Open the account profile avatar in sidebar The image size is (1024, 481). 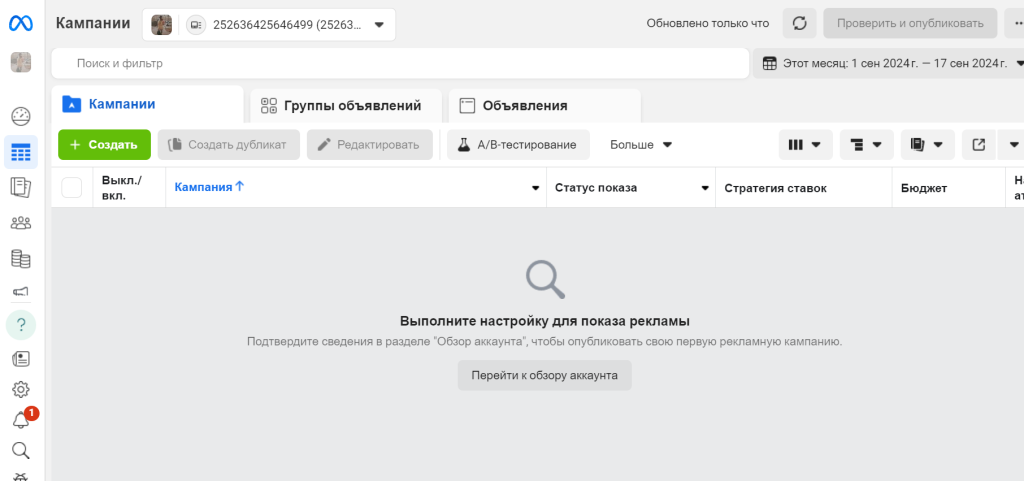(x=20, y=62)
